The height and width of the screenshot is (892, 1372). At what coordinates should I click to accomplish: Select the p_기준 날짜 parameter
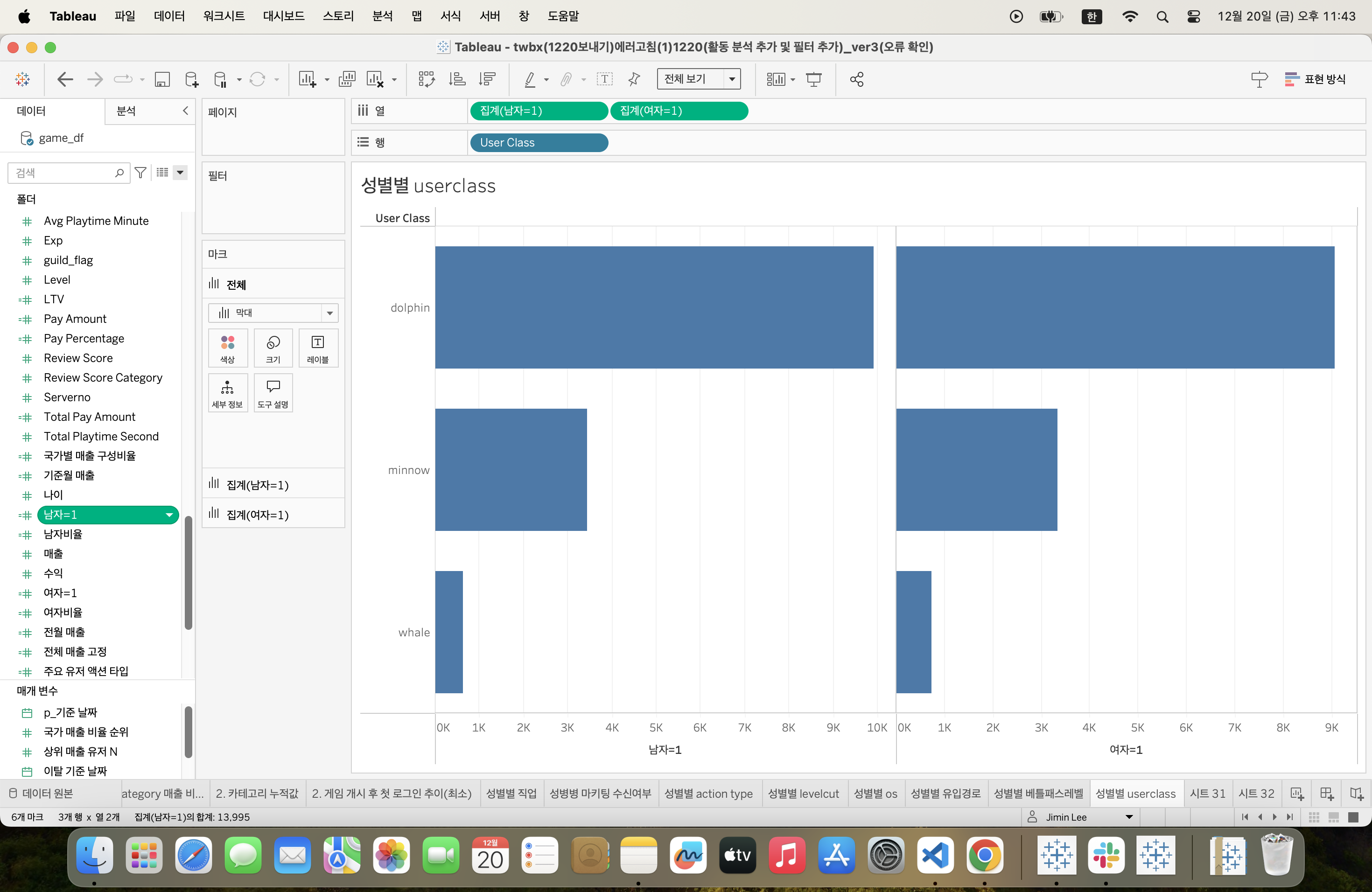tap(70, 712)
